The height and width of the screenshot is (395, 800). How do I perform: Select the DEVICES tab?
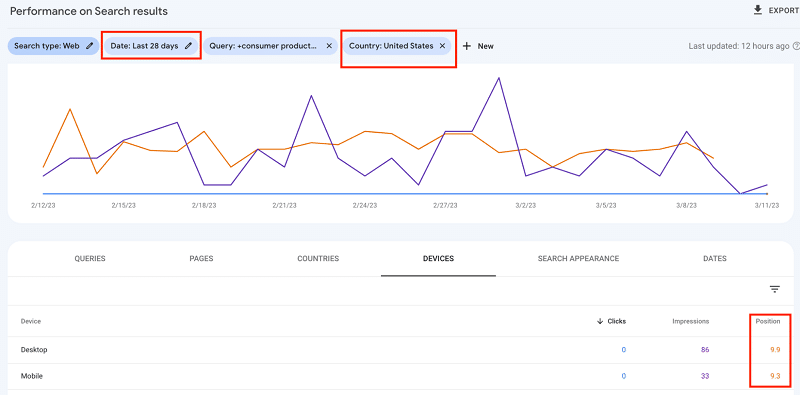coord(438,259)
